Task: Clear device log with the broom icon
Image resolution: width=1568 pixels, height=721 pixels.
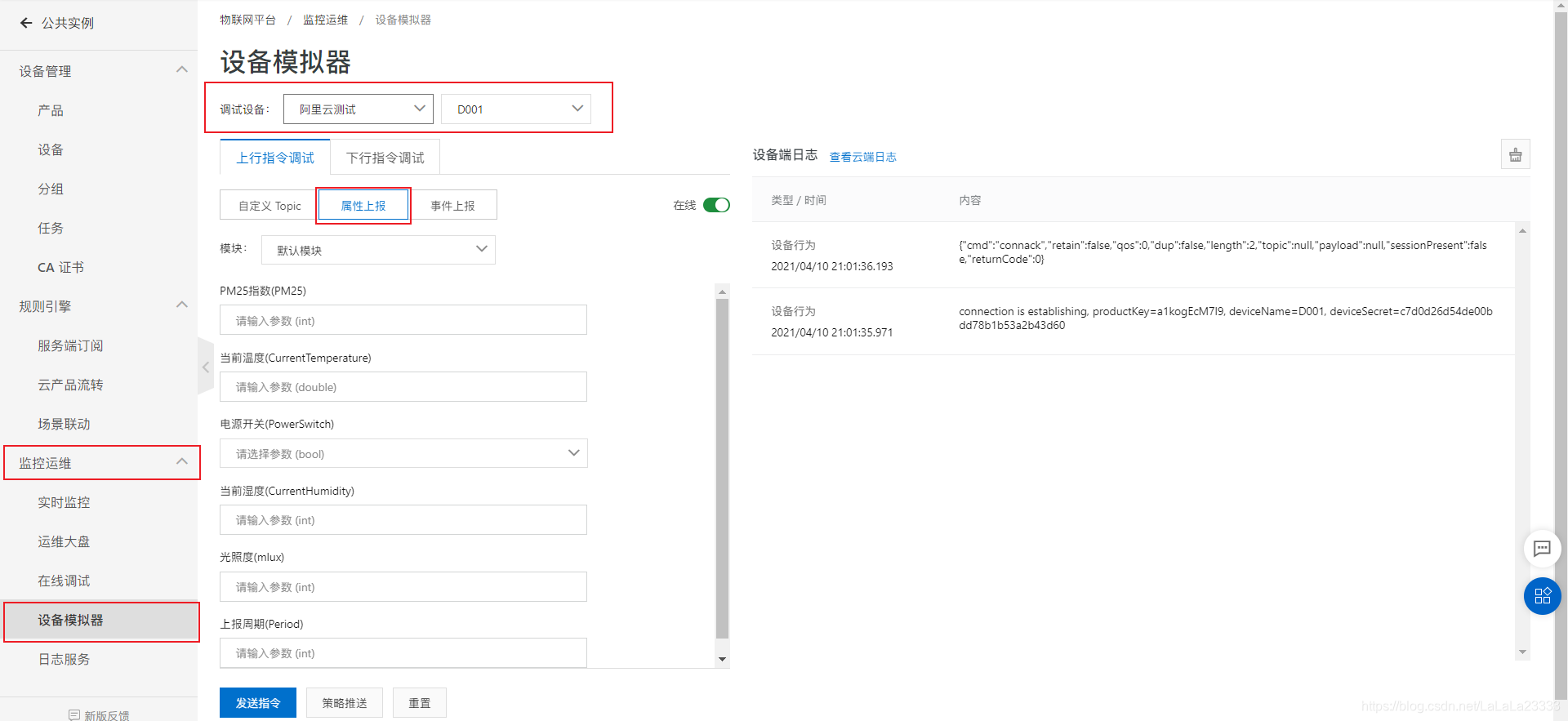Action: (x=1515, y=154)
